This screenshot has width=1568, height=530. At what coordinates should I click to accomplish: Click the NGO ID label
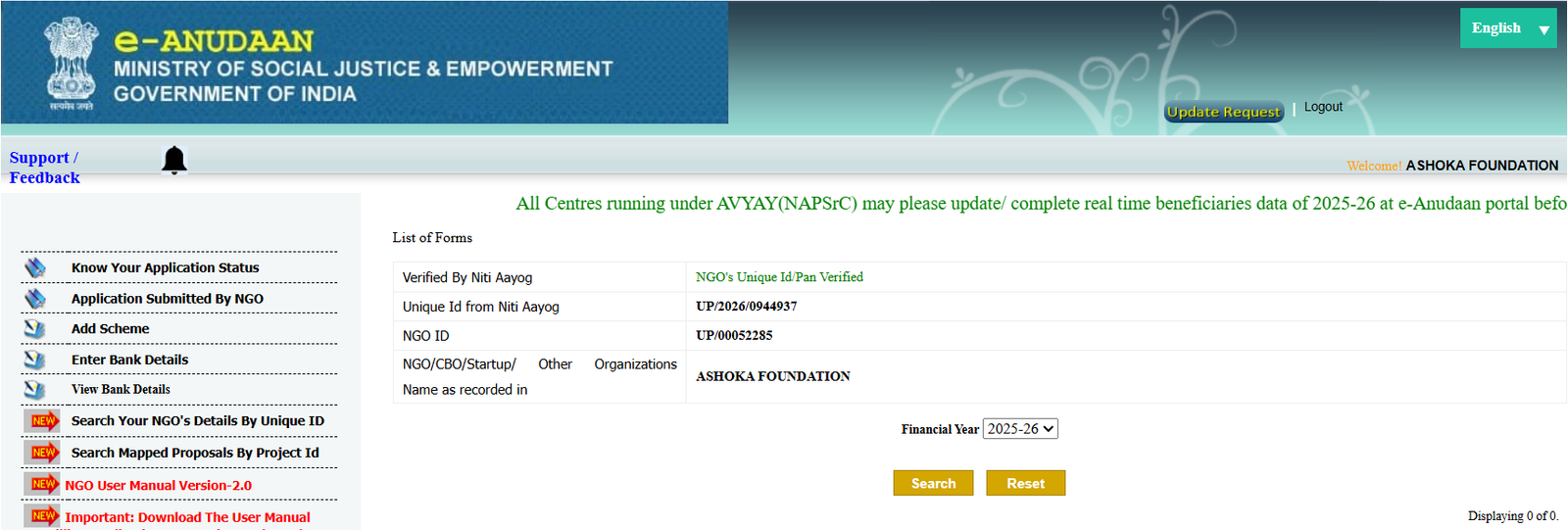point(426,335)
